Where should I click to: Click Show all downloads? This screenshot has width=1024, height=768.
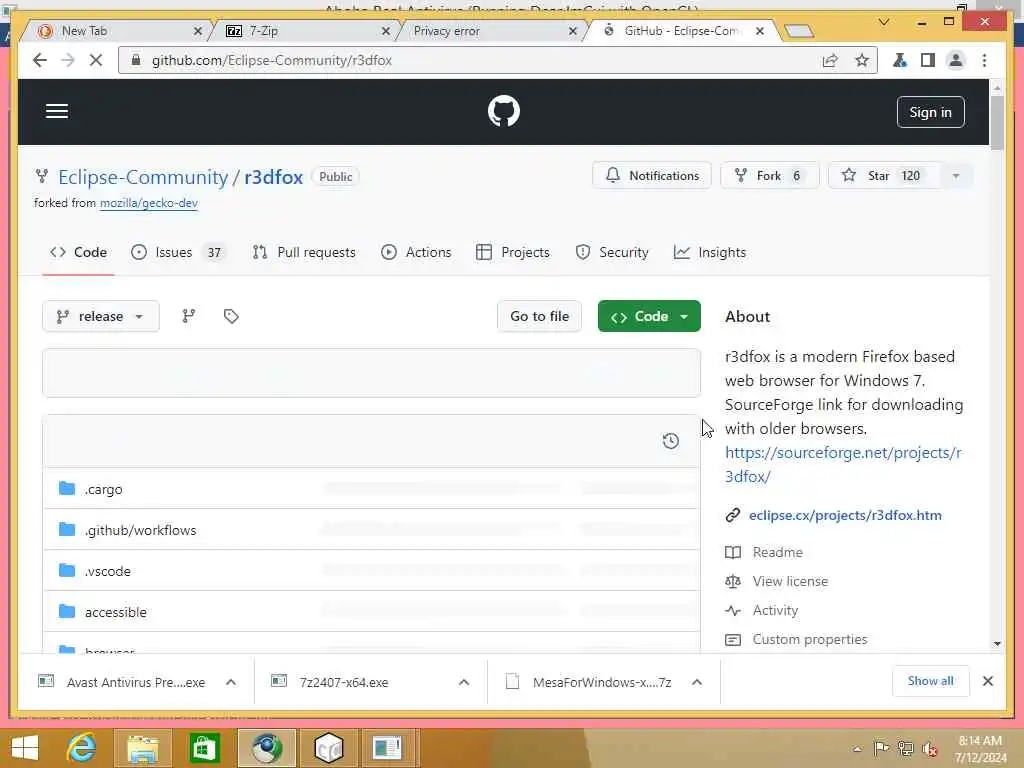[930, 681]
